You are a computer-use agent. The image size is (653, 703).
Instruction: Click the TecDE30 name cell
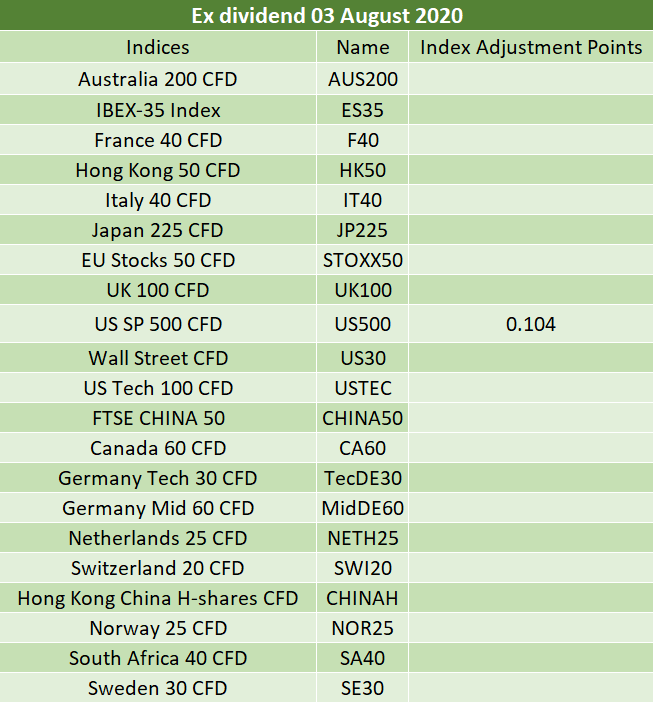click(362, 478)
